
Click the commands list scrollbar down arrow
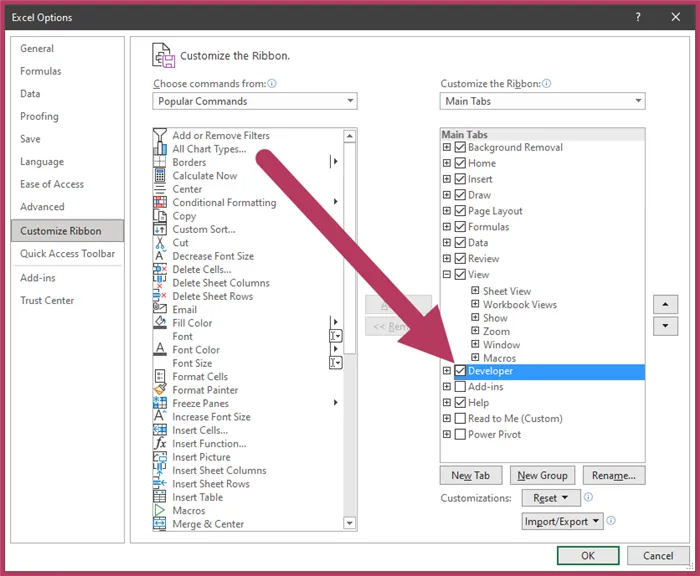(x=350, y=522)
